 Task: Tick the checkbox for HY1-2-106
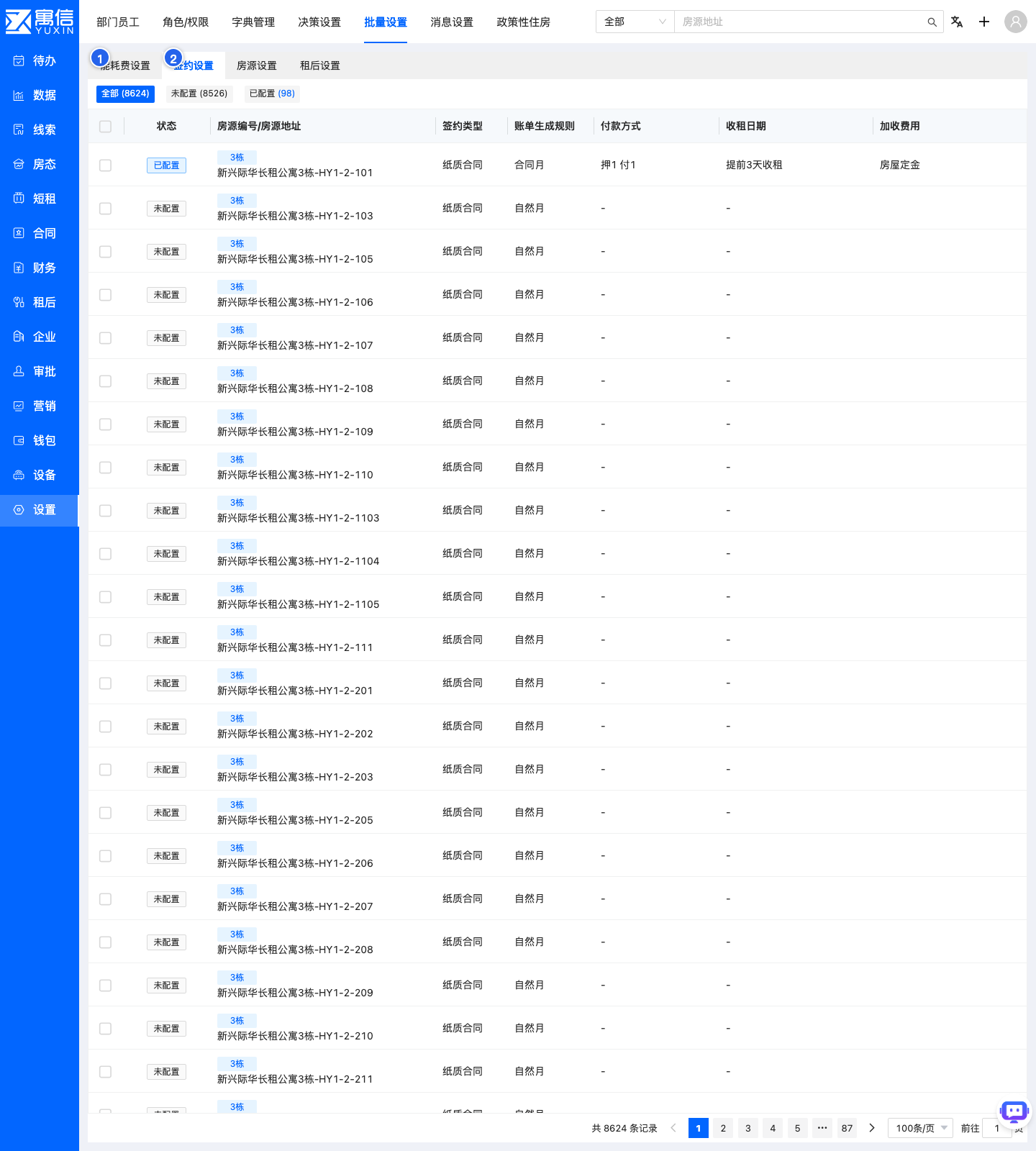pyautogui.click(x=105, y=295)
